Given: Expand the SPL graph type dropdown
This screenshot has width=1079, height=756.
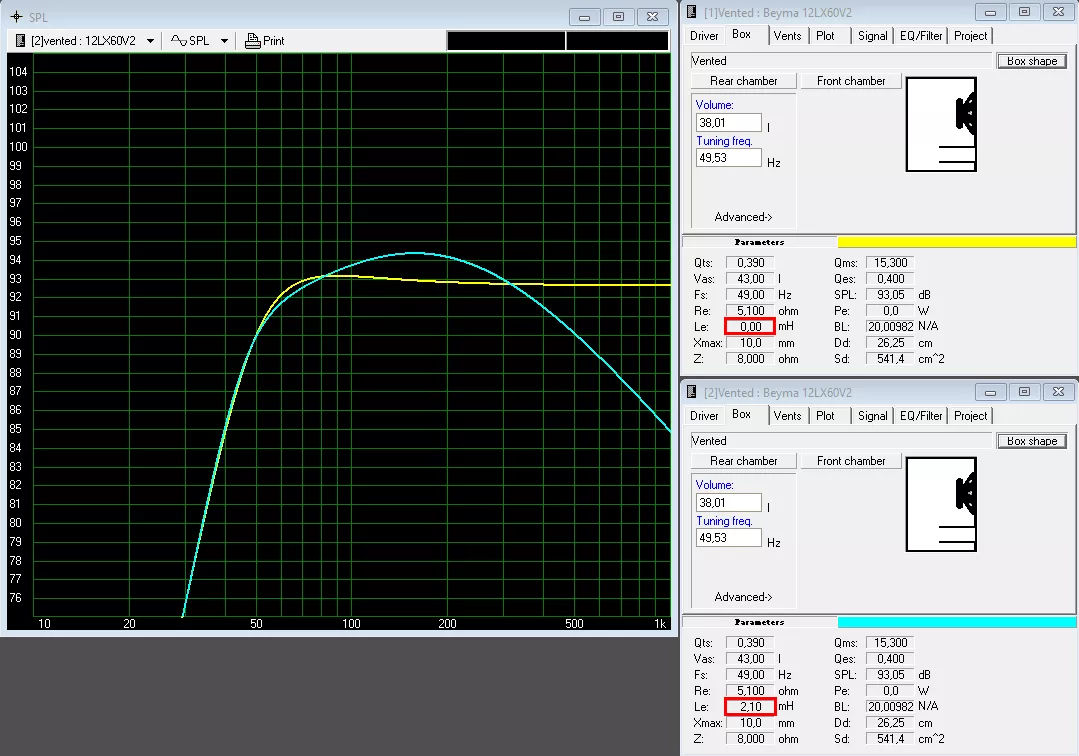Looking at the screenshot, I should (x=224, y=41).
